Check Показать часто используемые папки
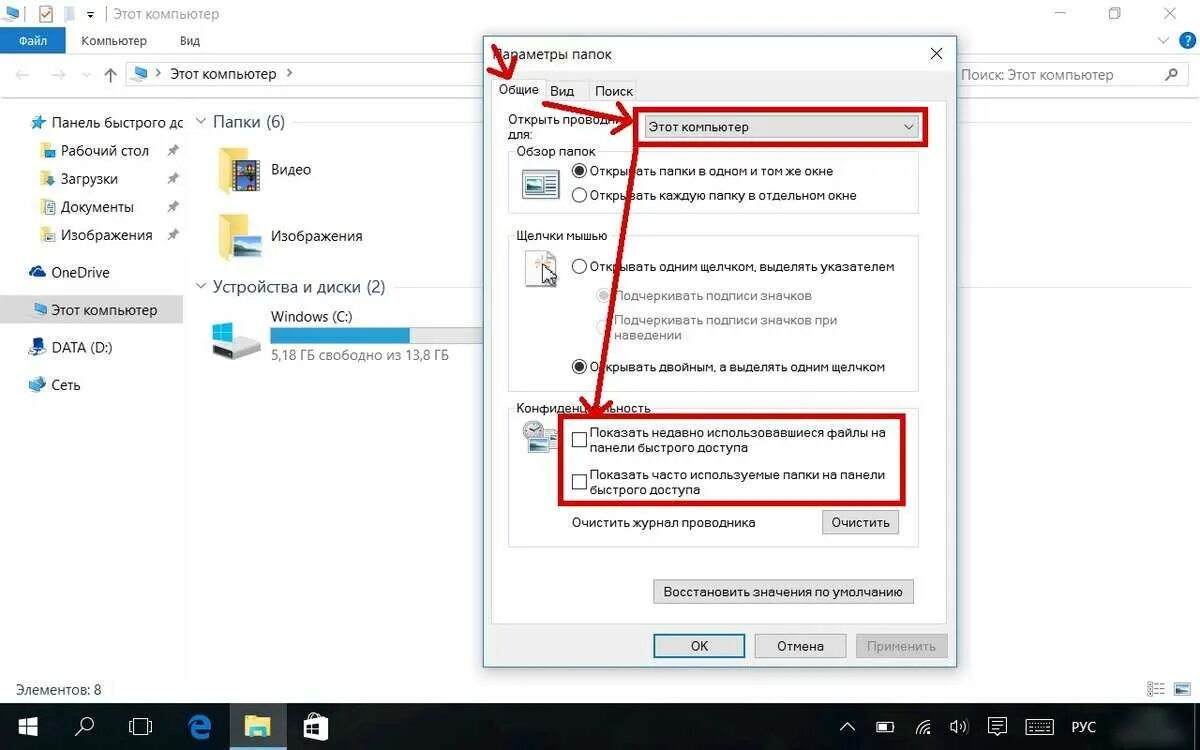 tap(579, 482)
